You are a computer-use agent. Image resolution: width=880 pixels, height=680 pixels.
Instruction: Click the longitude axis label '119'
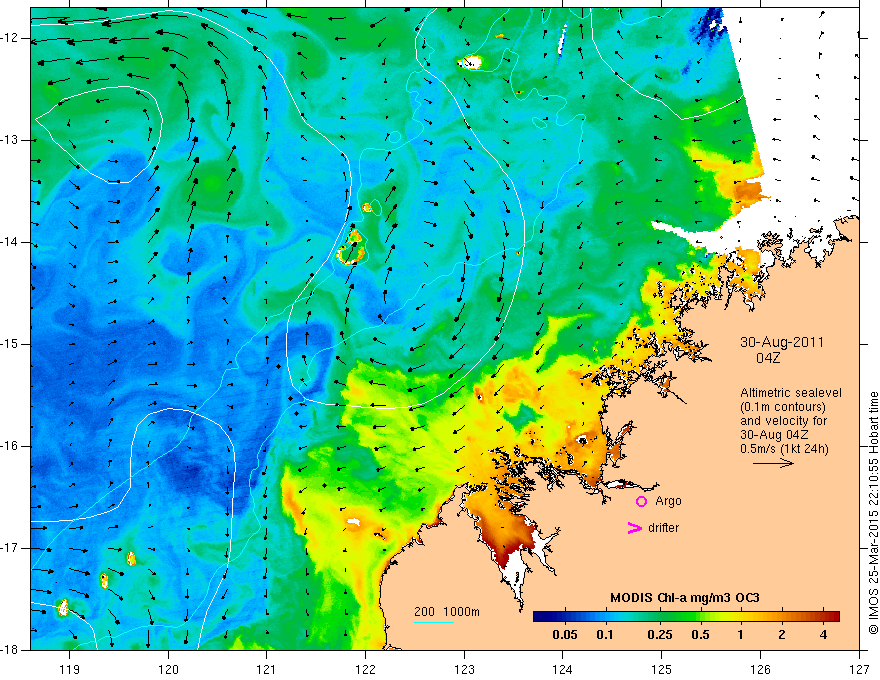pos(69,669)
